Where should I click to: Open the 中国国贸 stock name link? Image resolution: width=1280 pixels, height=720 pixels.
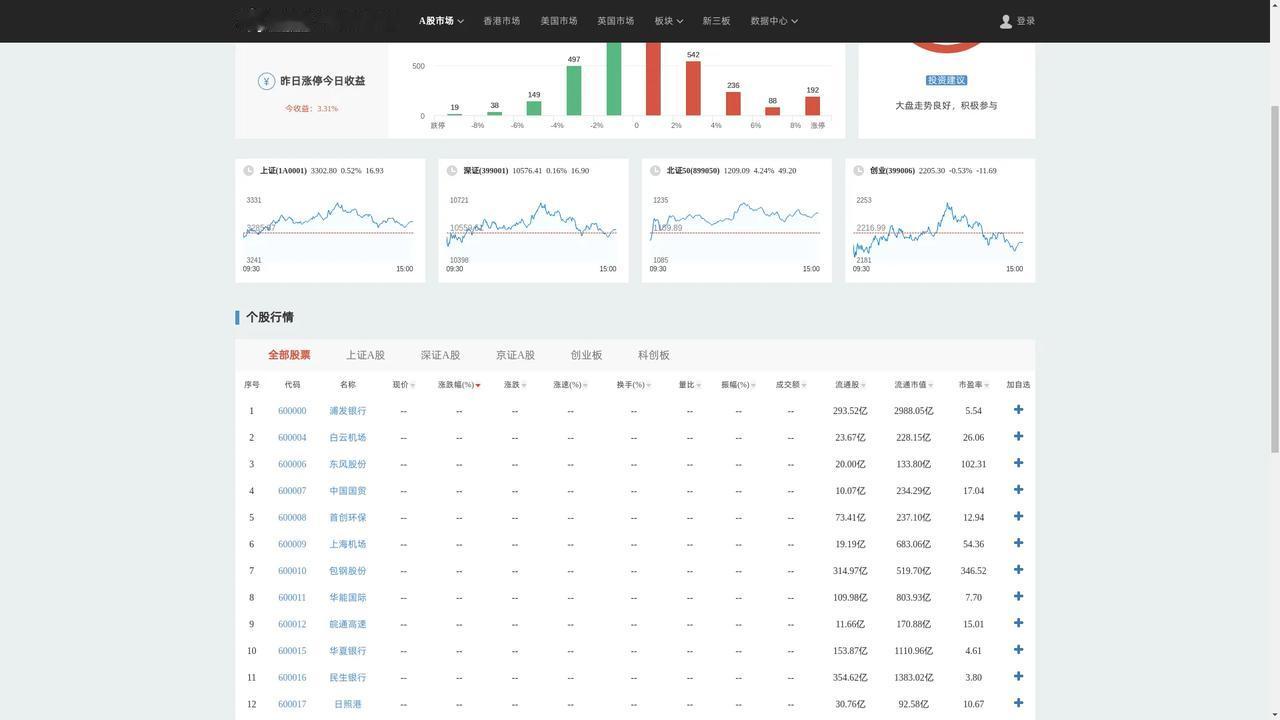348,491
